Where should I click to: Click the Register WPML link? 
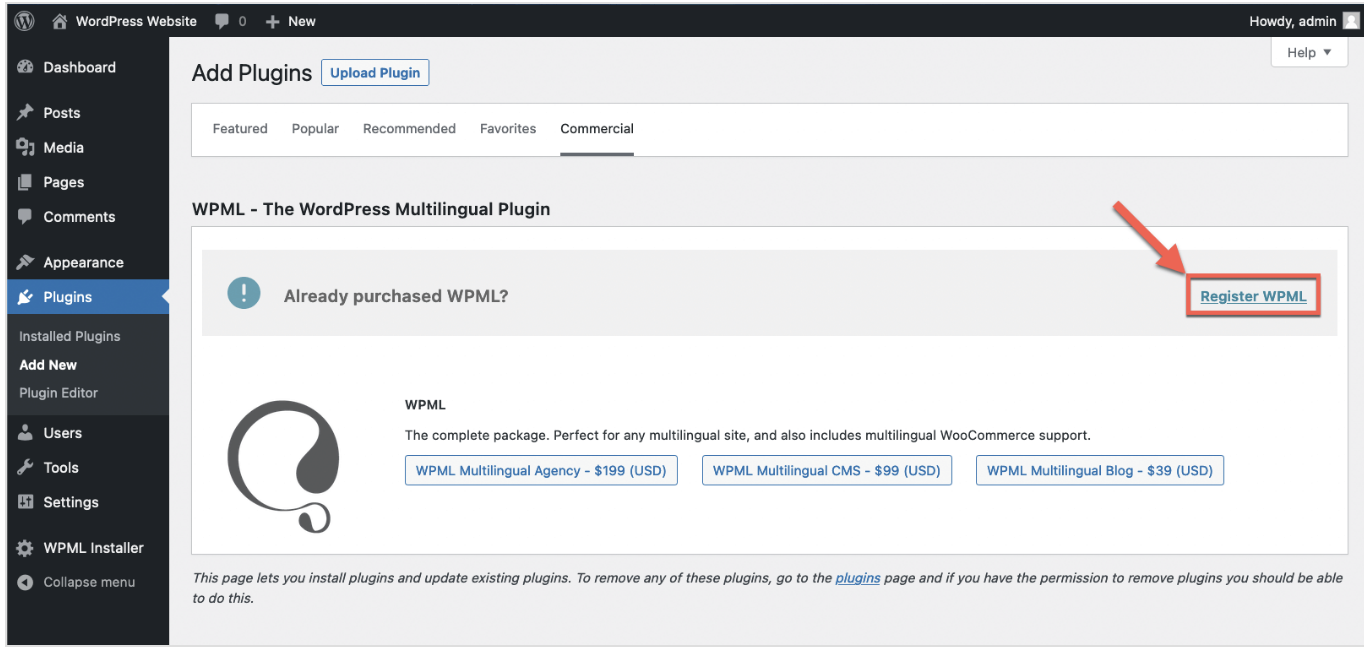[x=1253, y=296]
